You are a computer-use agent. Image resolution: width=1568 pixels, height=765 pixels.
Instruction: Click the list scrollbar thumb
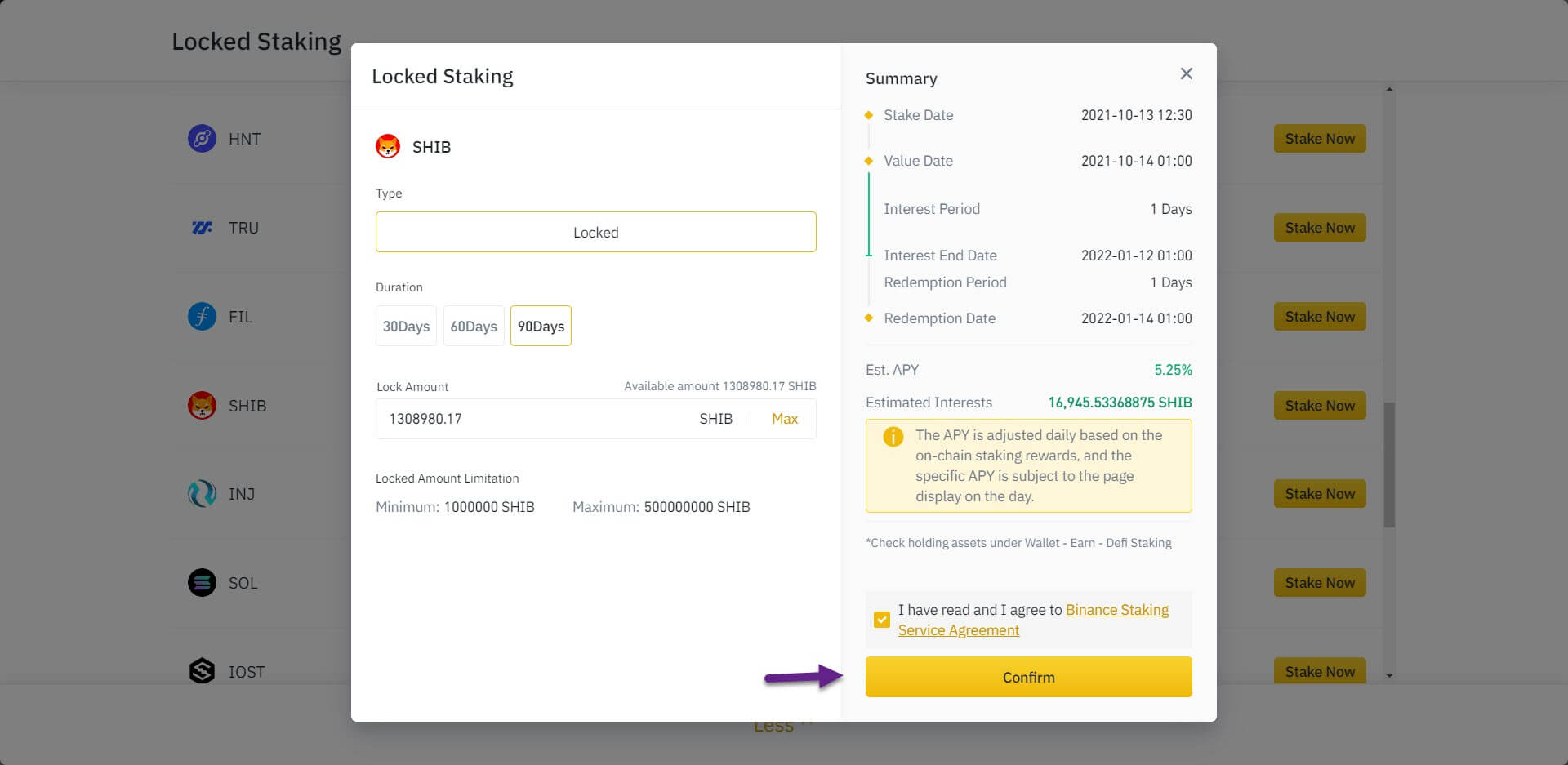coord(1389,465)
